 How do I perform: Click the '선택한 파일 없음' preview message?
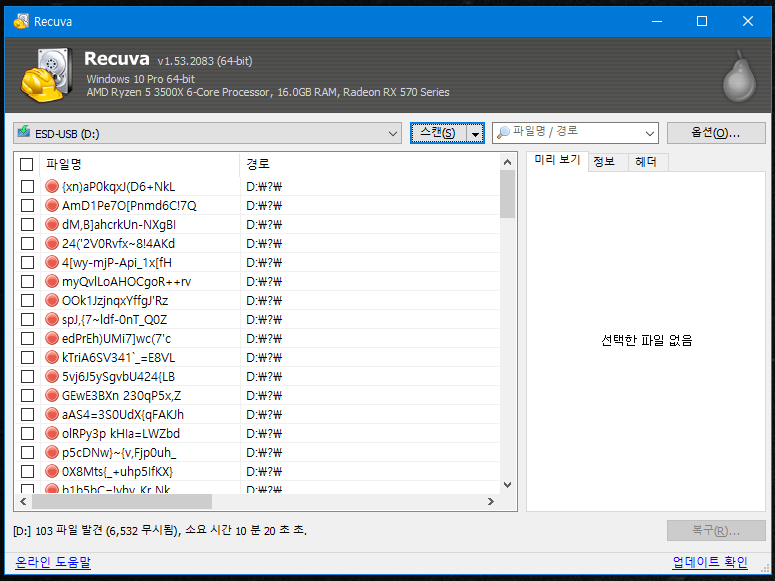[x=646, y=340]
